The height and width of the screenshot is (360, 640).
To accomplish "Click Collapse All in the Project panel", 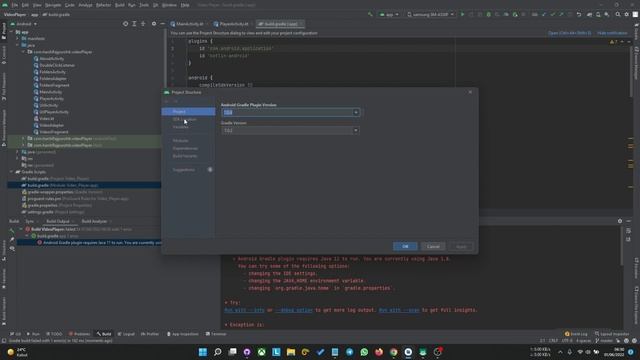I will (143, 24).
